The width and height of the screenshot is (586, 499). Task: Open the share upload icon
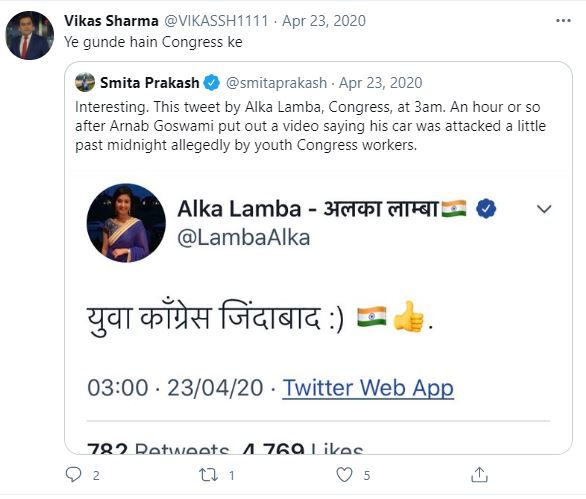pos(479,474)
